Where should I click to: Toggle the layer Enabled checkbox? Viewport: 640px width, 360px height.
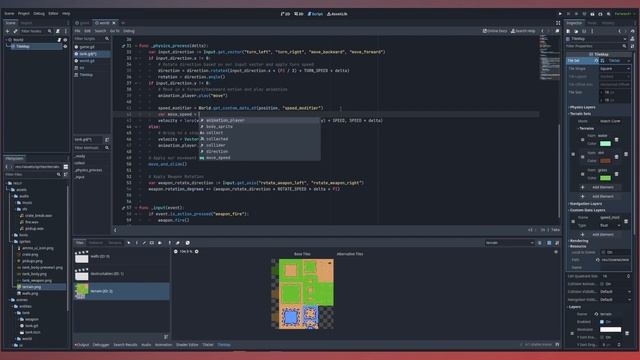602,322
